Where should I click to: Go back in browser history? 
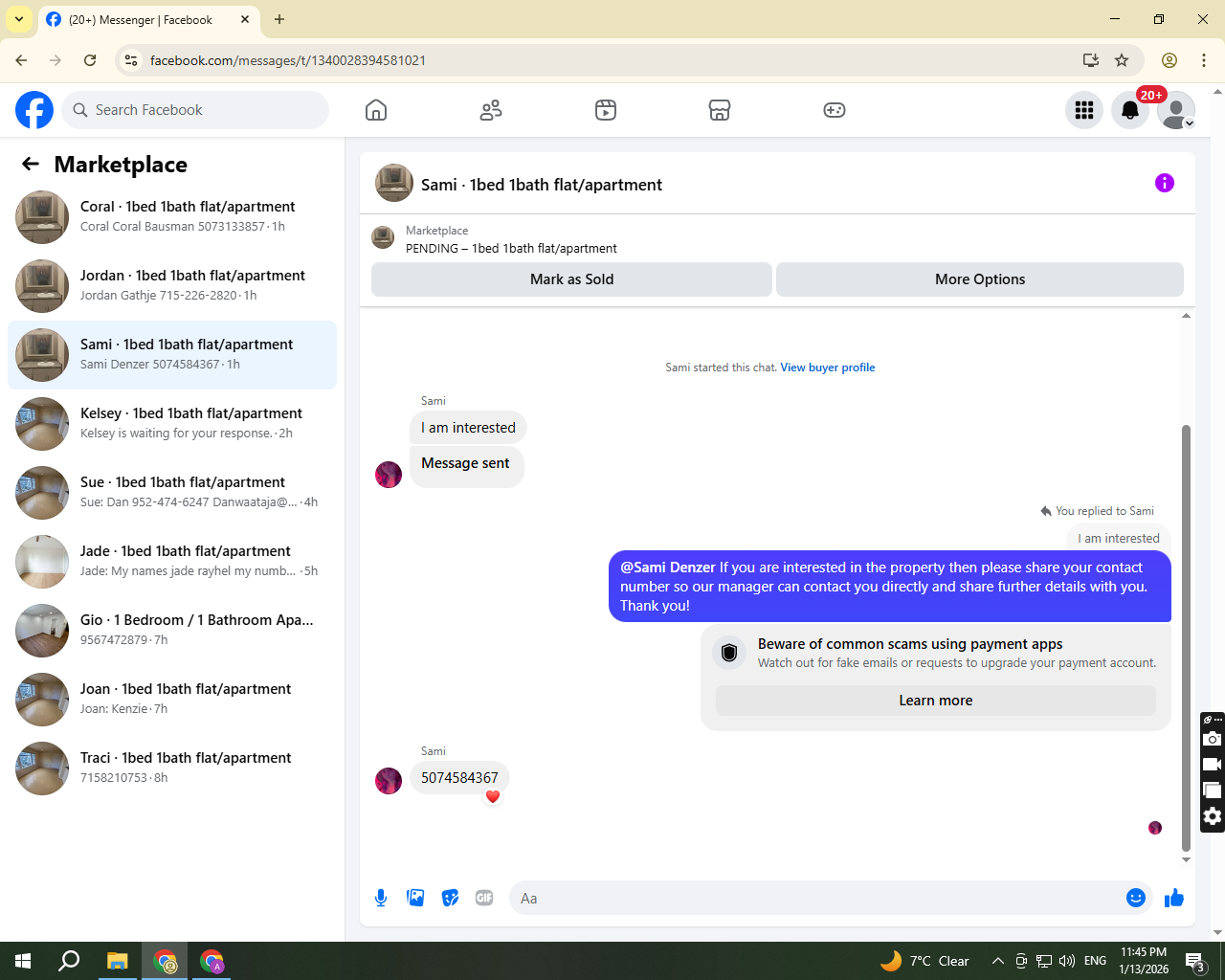[x=21, y=60]
